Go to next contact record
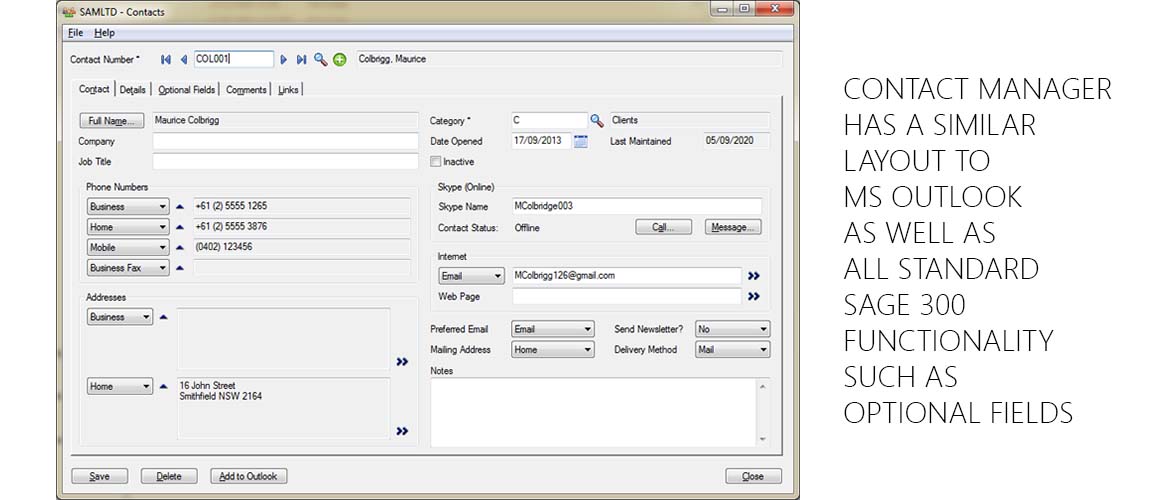 [x=284, y=60]
